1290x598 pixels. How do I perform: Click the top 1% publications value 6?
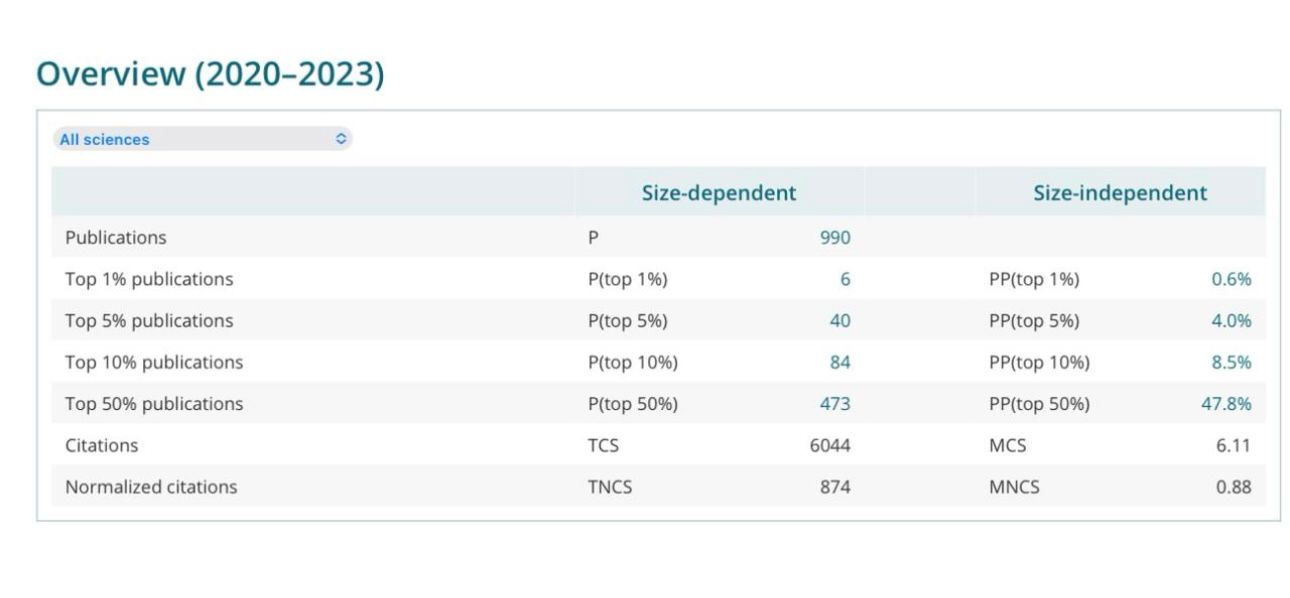tap(845, 280)
